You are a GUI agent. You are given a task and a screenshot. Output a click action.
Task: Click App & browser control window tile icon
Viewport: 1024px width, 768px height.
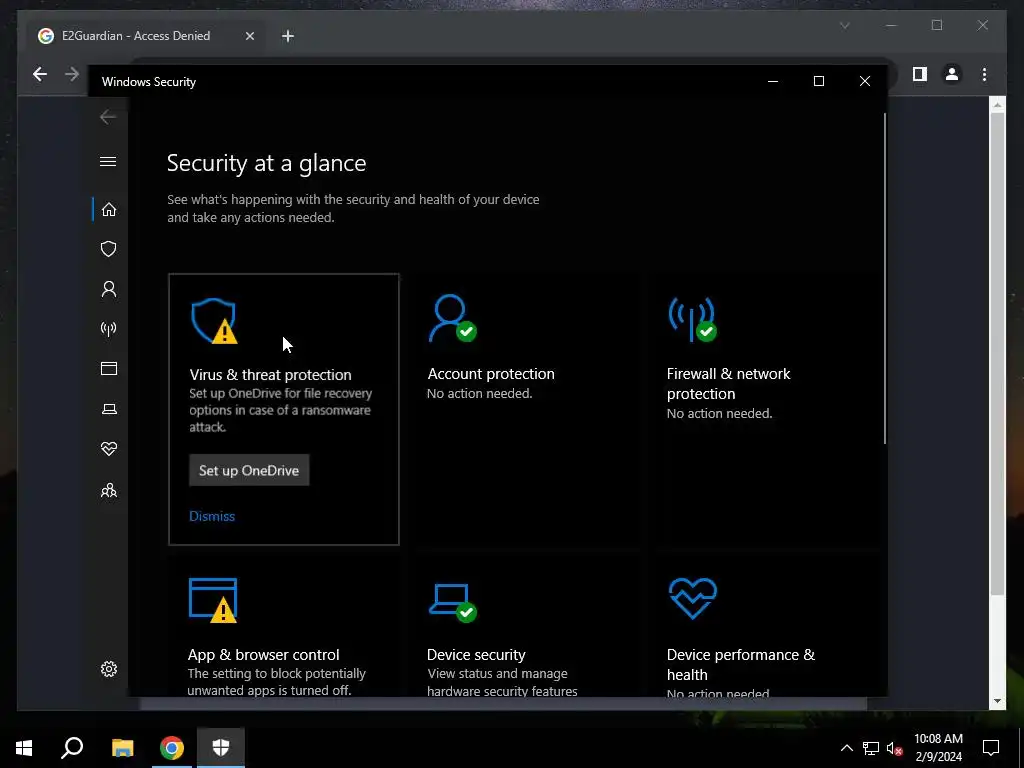click(x=214, y=600)
